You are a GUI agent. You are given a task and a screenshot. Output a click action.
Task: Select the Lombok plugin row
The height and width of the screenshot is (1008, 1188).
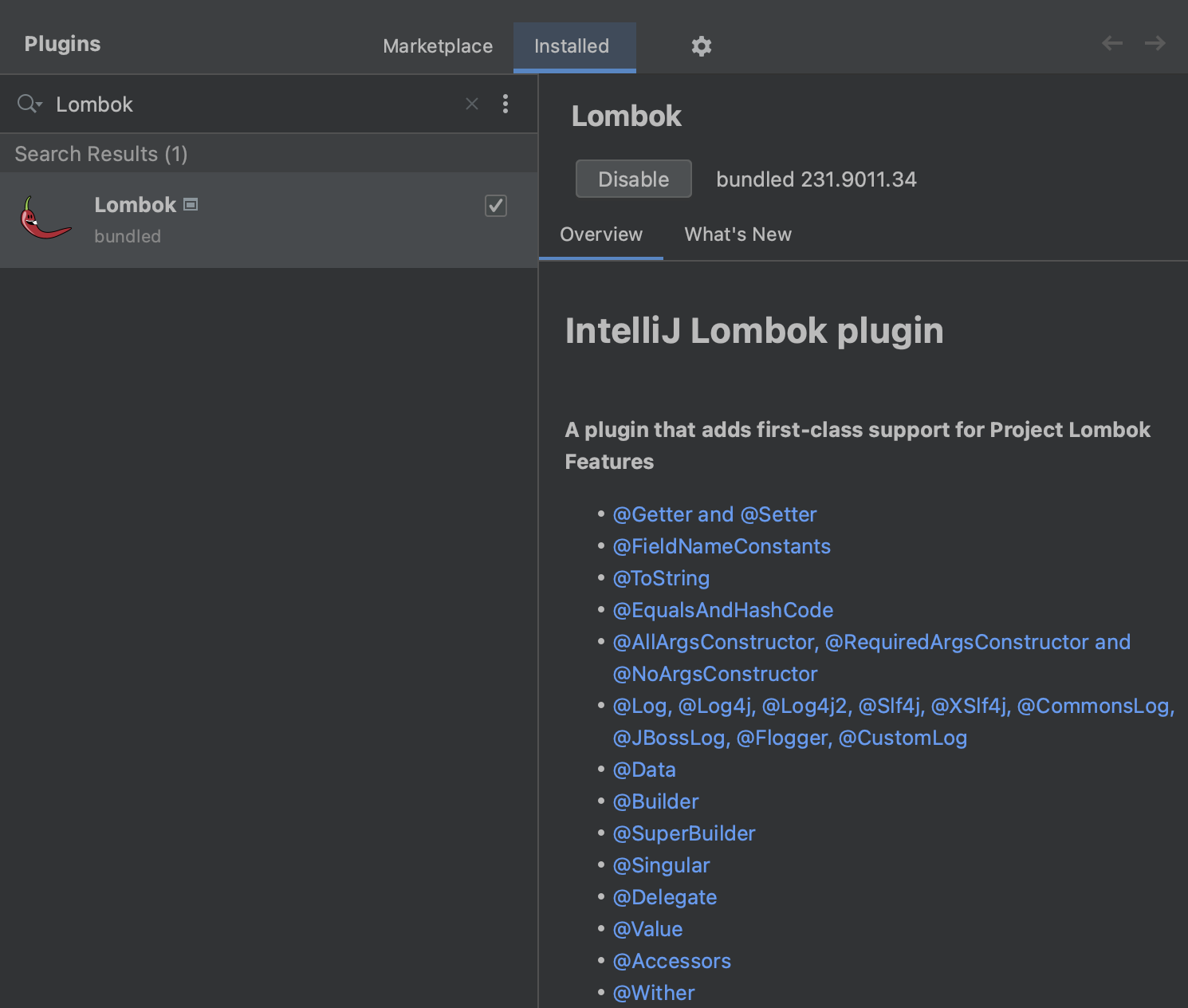point(269,220)
